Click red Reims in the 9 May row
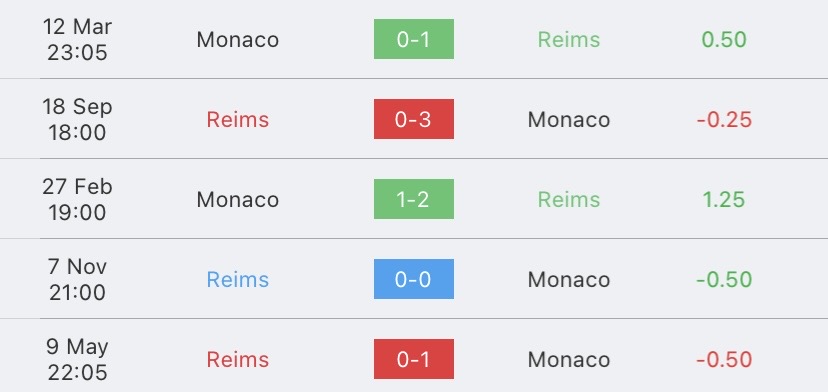 coord(238,360)
